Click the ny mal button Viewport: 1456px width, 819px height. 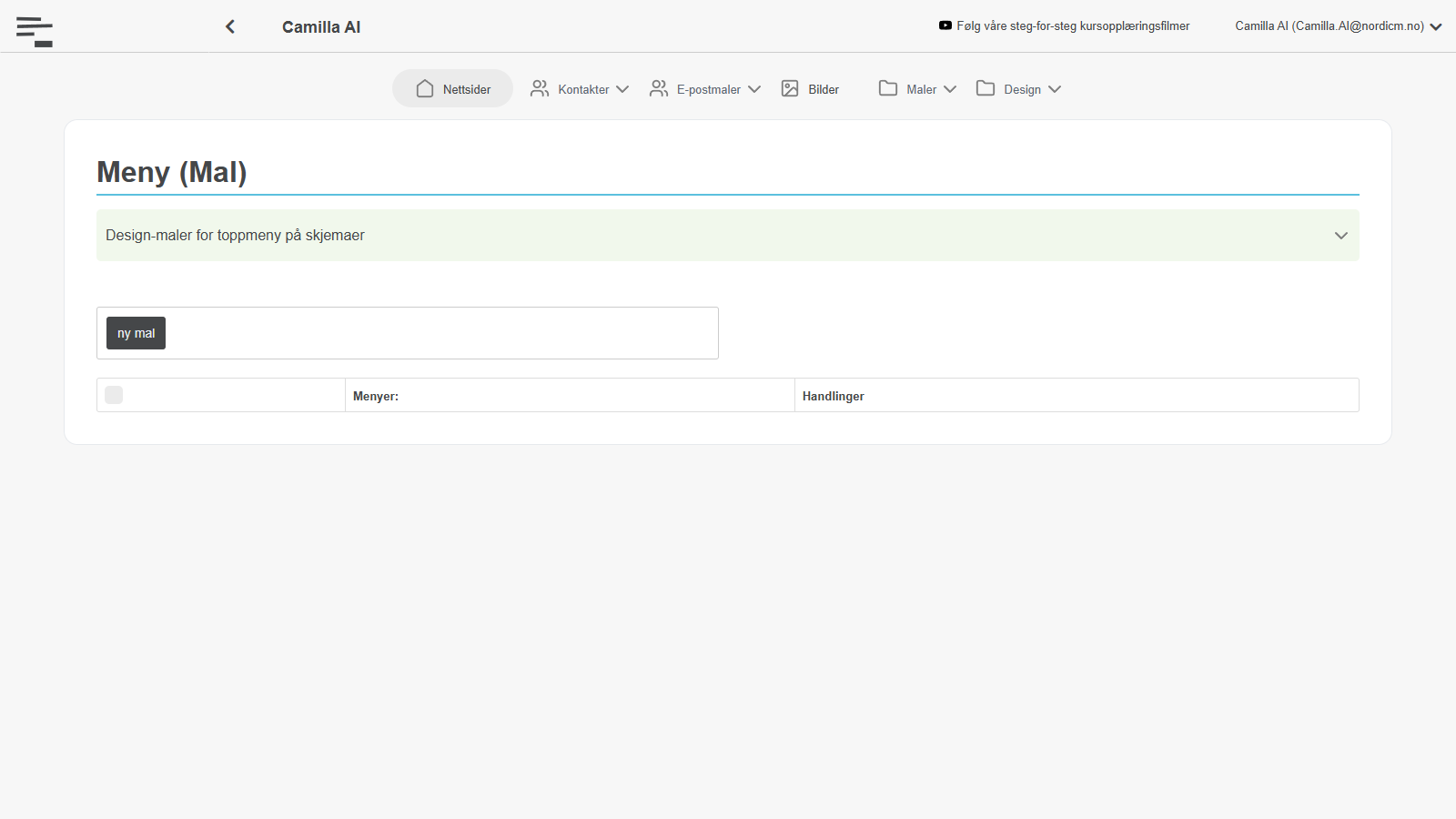pos(136,333)
